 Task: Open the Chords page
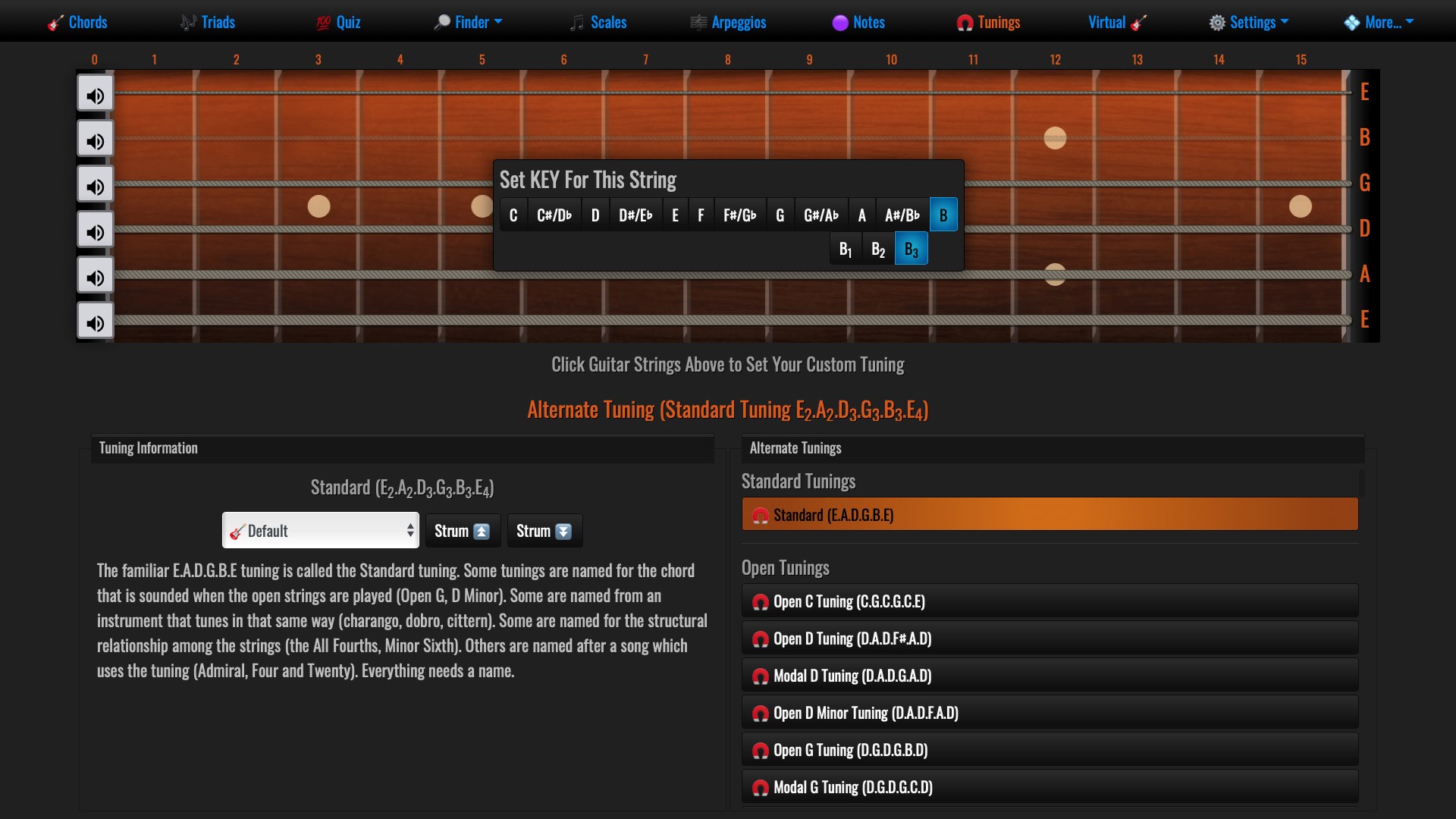(77, 22)
